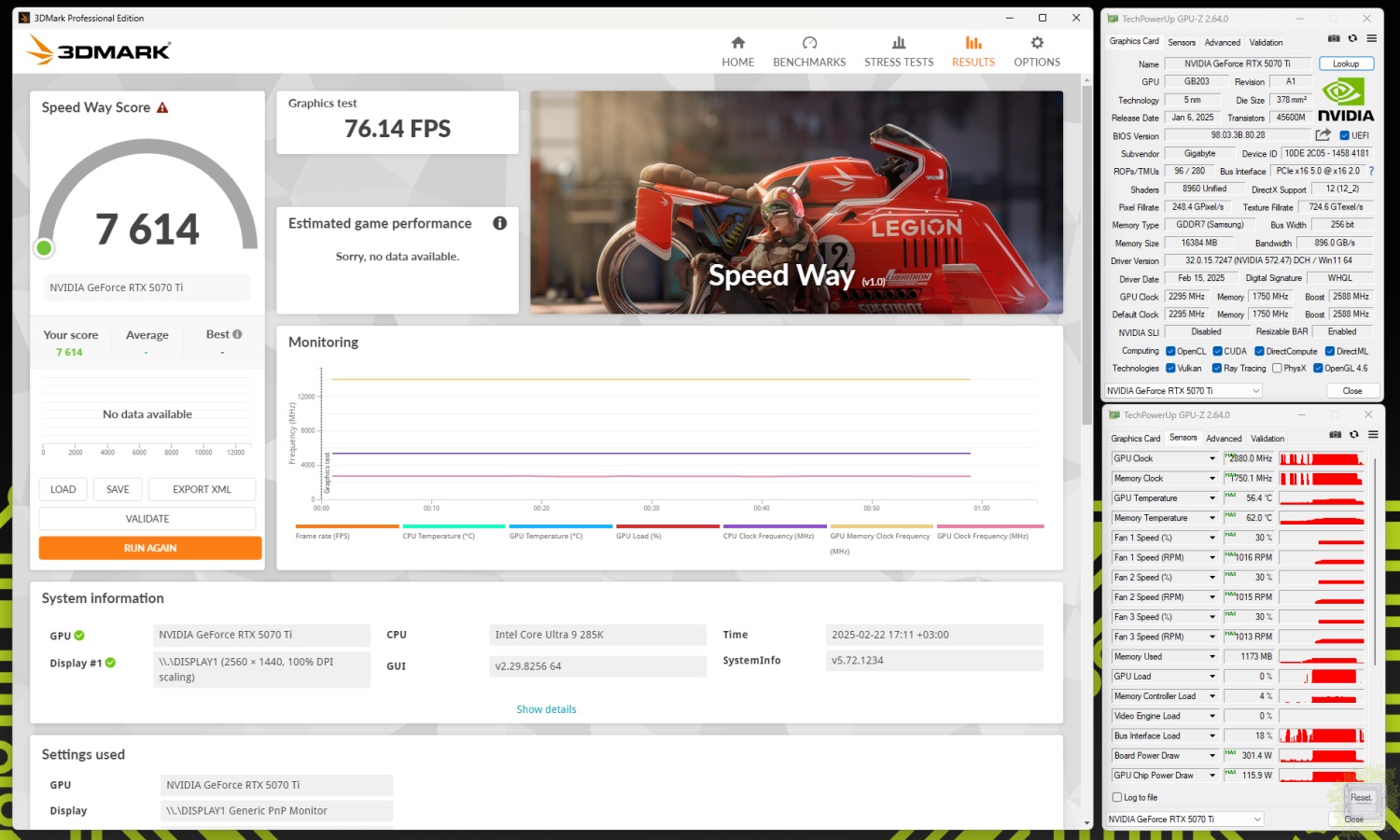Click the Lookup button in GPU-Z
1400x840 pixels.
point(1346,63)
